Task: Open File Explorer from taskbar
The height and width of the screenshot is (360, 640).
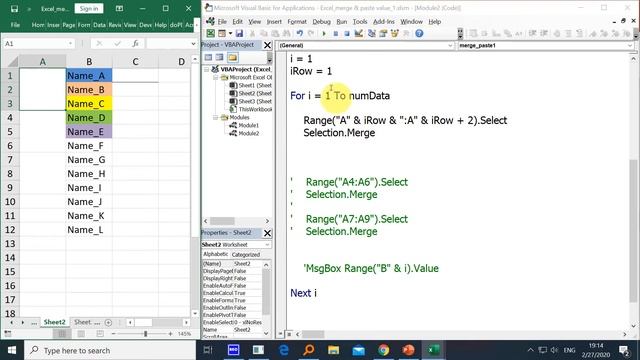Action: [333, 350]
